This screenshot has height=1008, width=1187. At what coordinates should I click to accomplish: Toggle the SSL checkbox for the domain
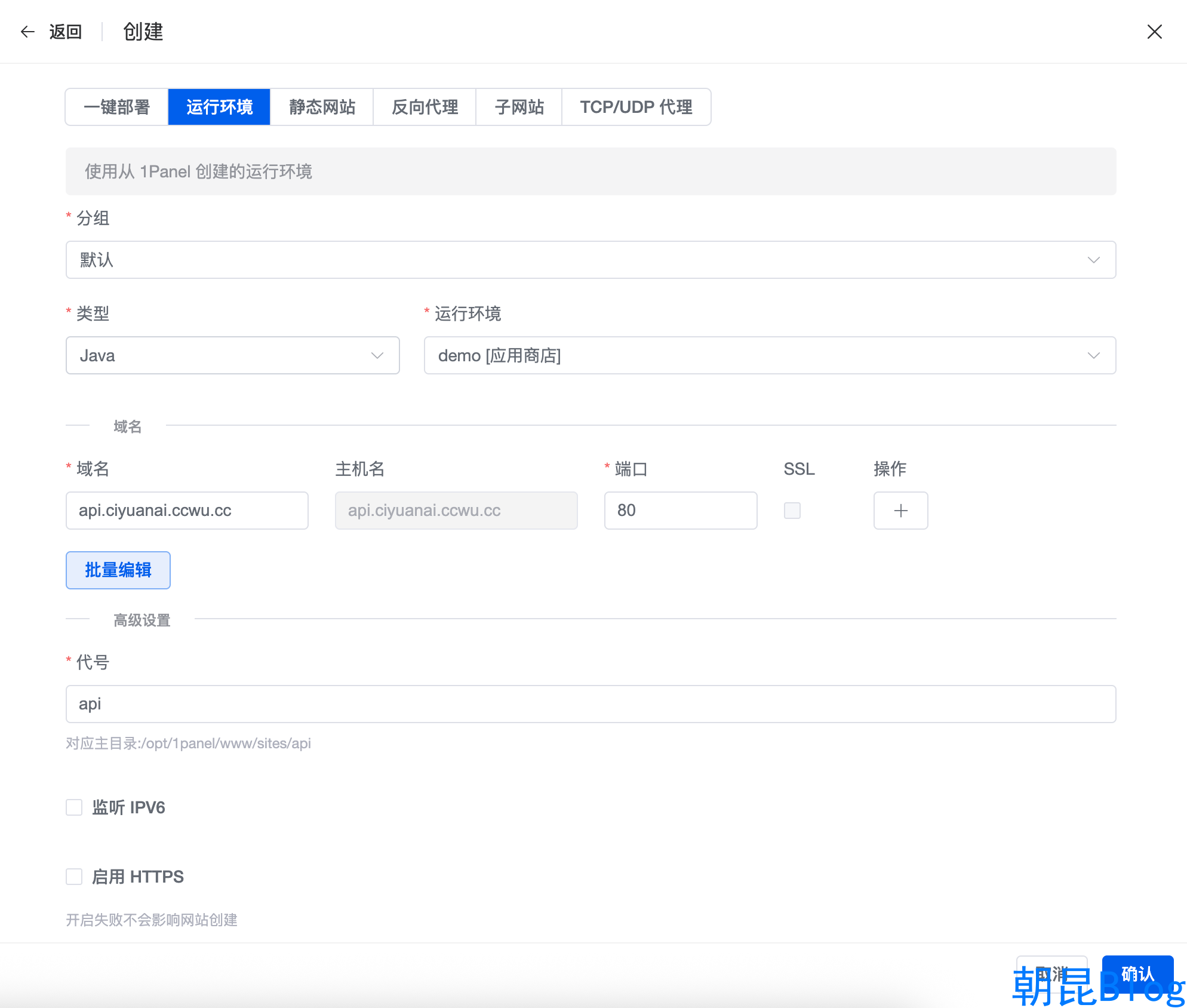[x=792, y=511]
